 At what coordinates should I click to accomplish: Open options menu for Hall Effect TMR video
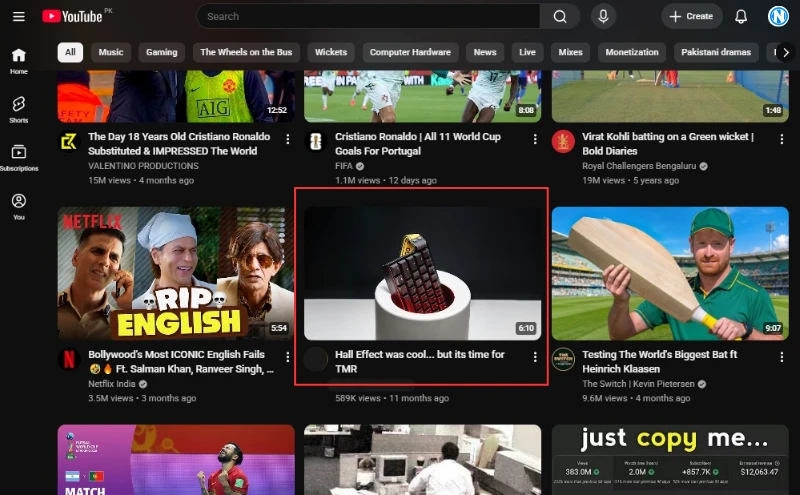pyautogui.click(x=535, y=357)
